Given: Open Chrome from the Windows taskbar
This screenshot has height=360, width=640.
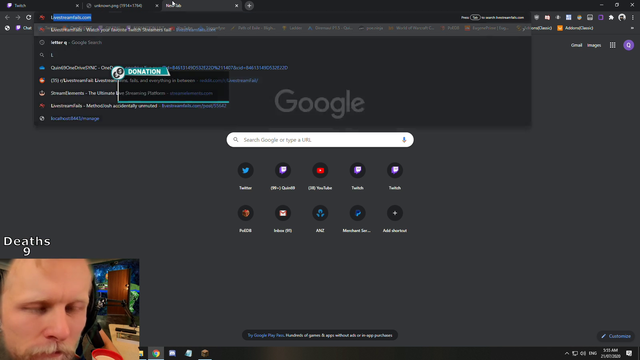Looking at the screenshot, I should click(x=156, y=353).
